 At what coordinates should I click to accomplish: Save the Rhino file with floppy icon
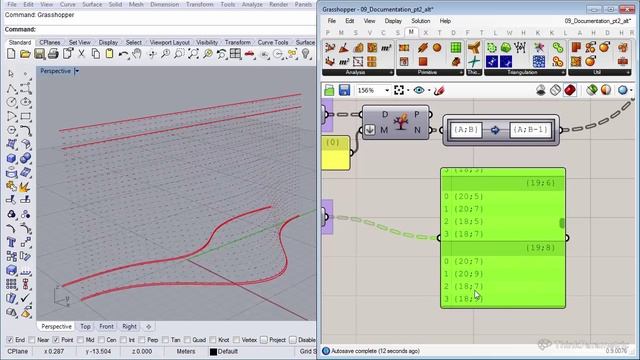[39, 54]
